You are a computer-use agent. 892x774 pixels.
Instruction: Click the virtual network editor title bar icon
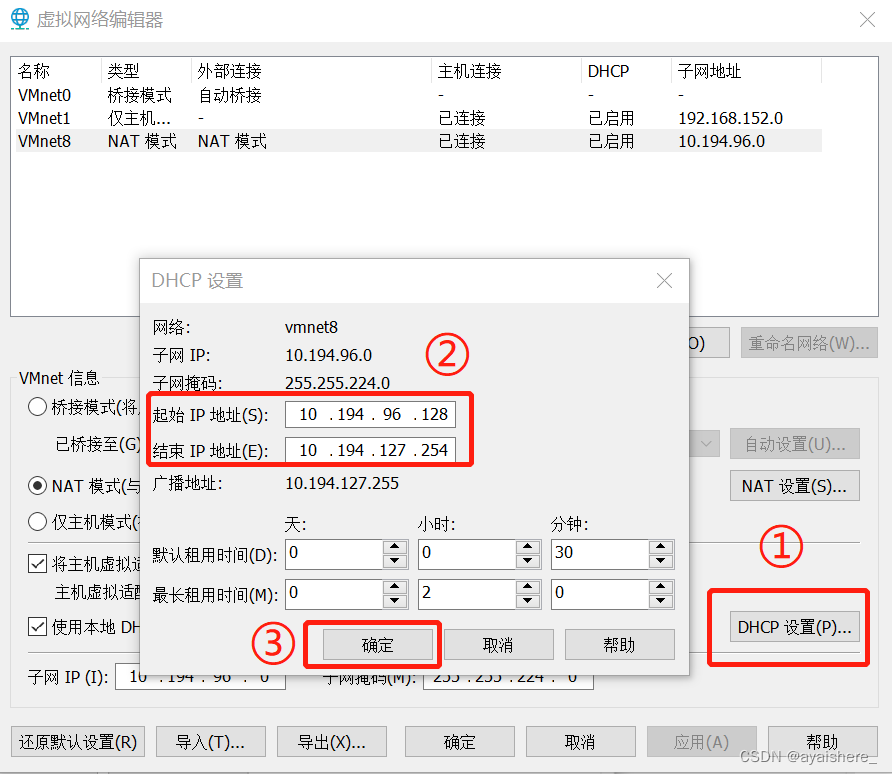(x=19, y=19)
